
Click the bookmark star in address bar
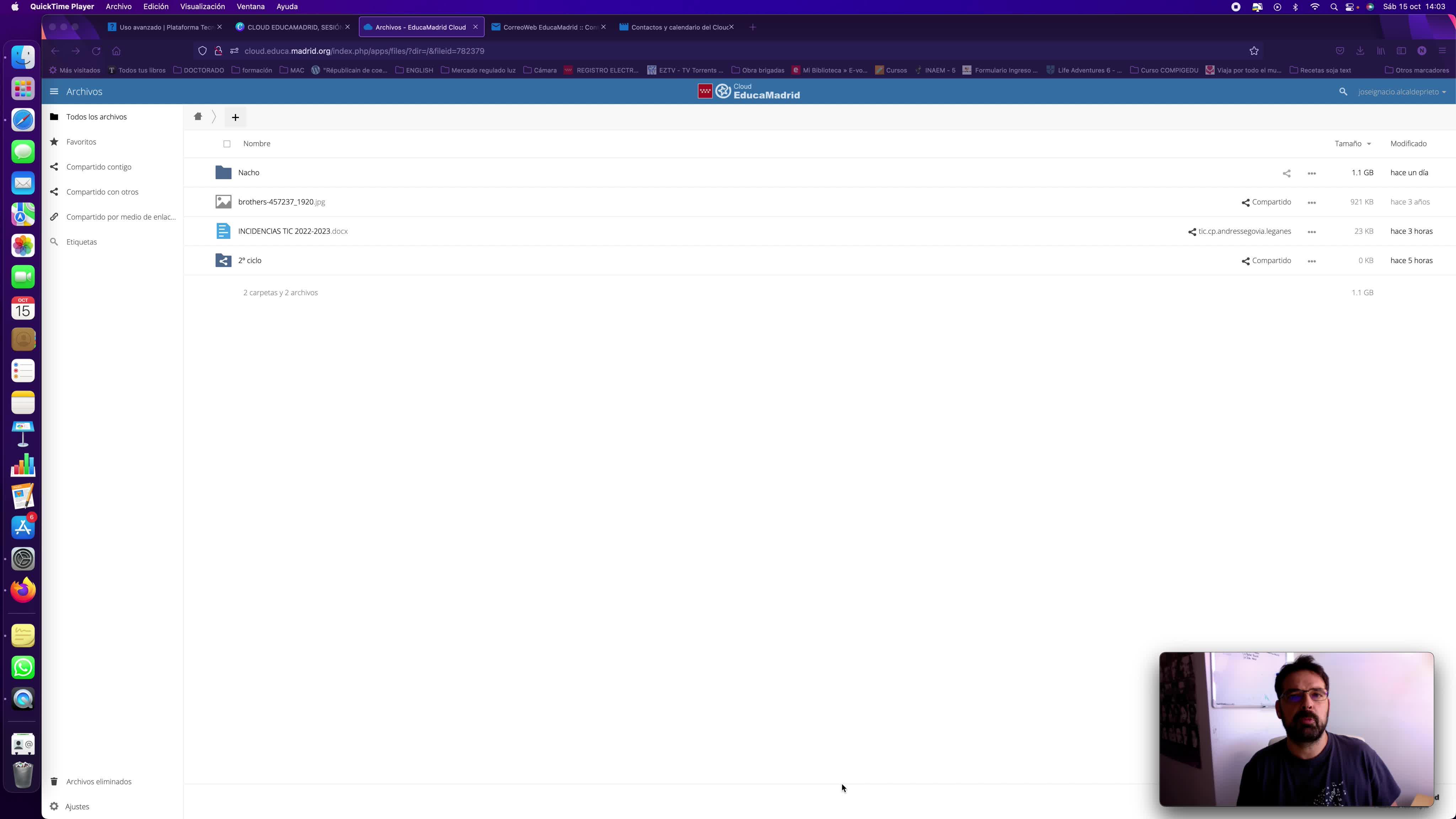(x=1254, y=51)
